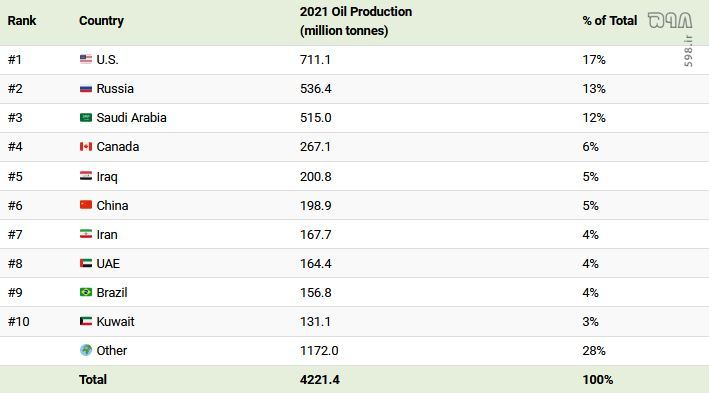Image resolution: width=709 pixels, height=393 pixels.
Task: Click the 2021 Oil Production header
Action: (x=356, y=21)
